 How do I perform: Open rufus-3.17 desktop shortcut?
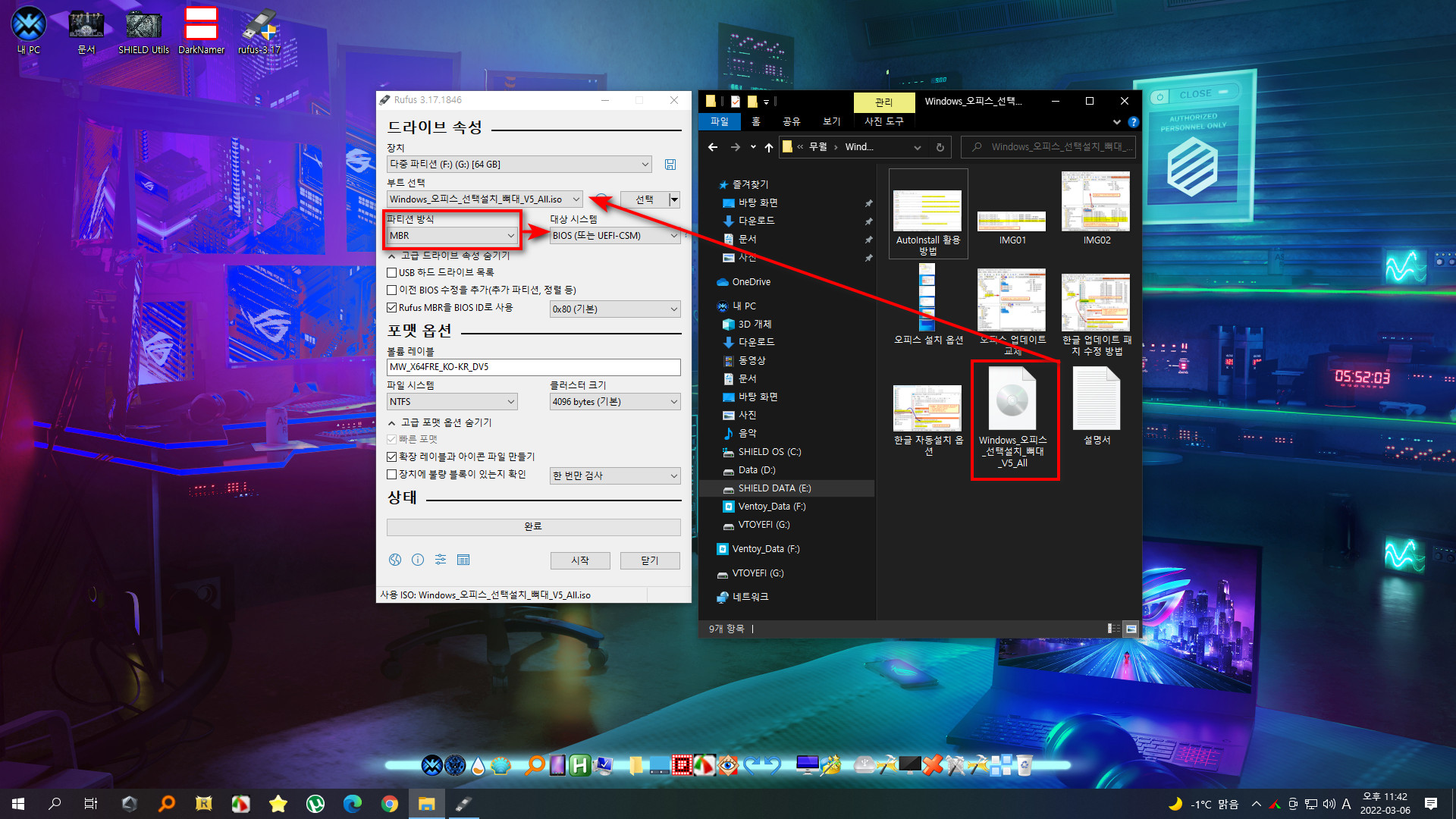click(259, 30)
